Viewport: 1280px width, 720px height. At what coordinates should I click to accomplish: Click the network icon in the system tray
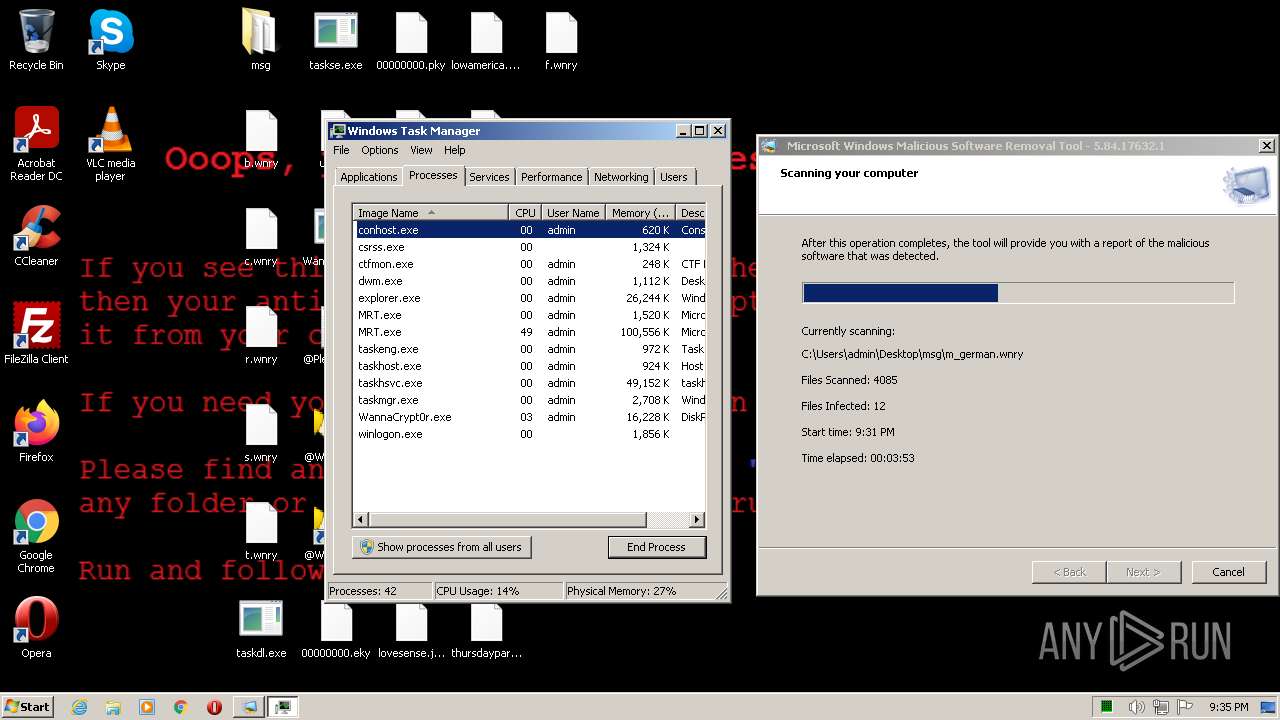(x=1160, y=707)
